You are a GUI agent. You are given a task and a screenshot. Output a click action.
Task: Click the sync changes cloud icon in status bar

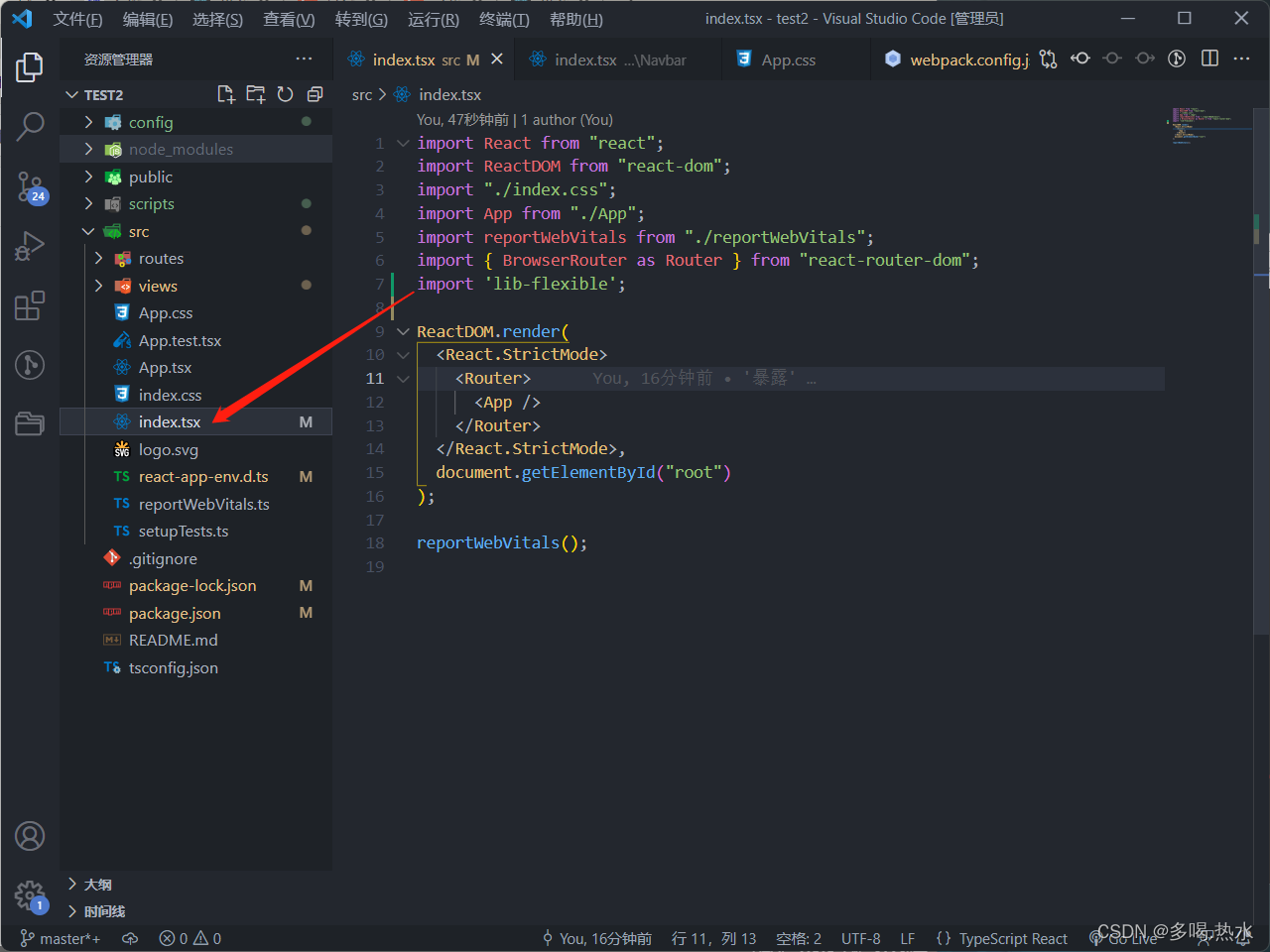click(130, 938)
